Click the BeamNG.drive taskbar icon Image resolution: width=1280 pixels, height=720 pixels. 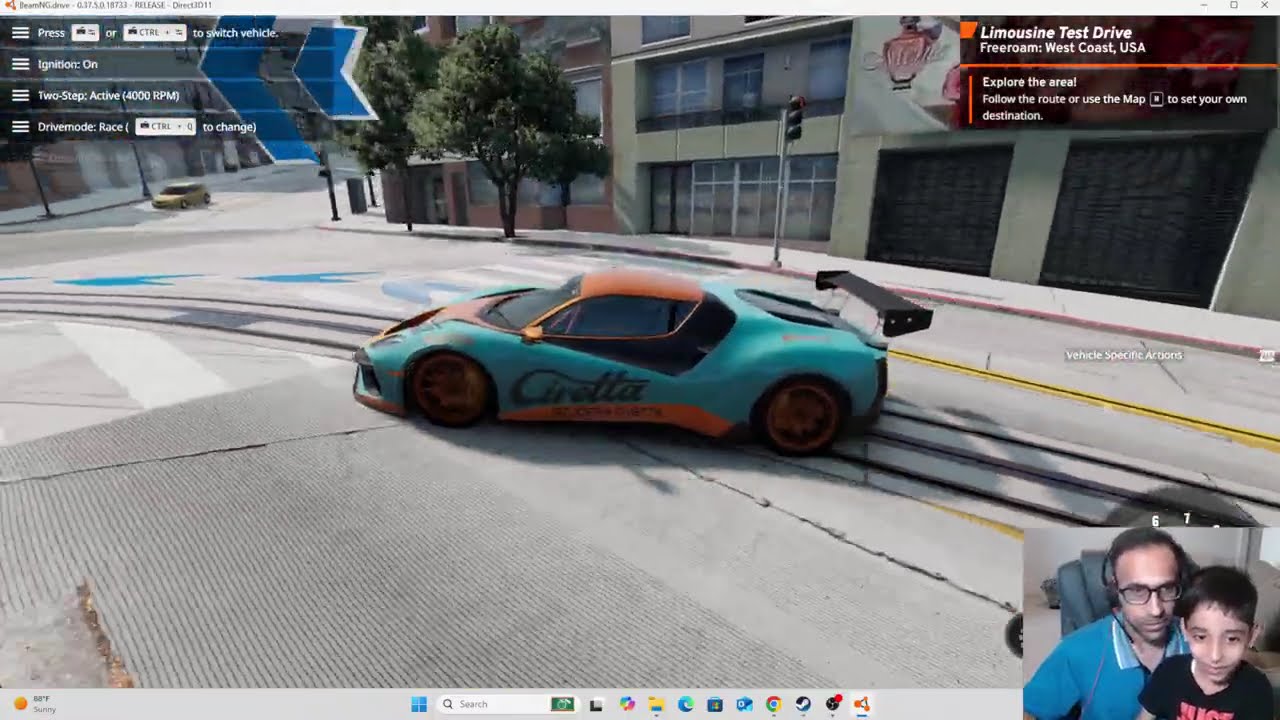point(861,704)
